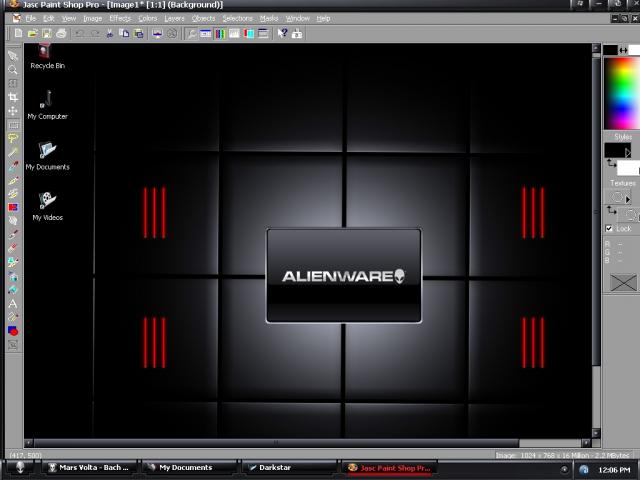
Task: Click the Open file folder icon
Action: 33,33
